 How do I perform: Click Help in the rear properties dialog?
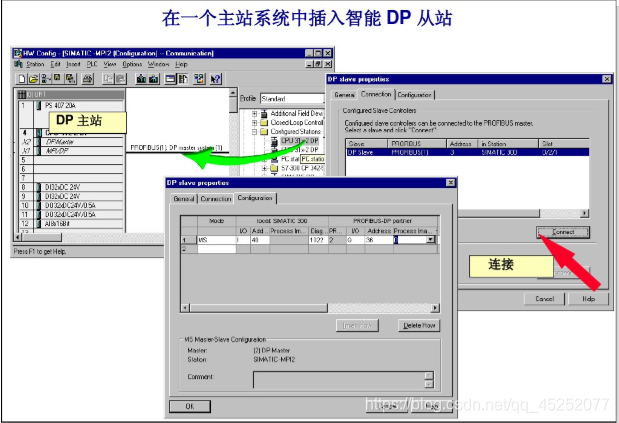pyautogui.click(x=588, y=299)
